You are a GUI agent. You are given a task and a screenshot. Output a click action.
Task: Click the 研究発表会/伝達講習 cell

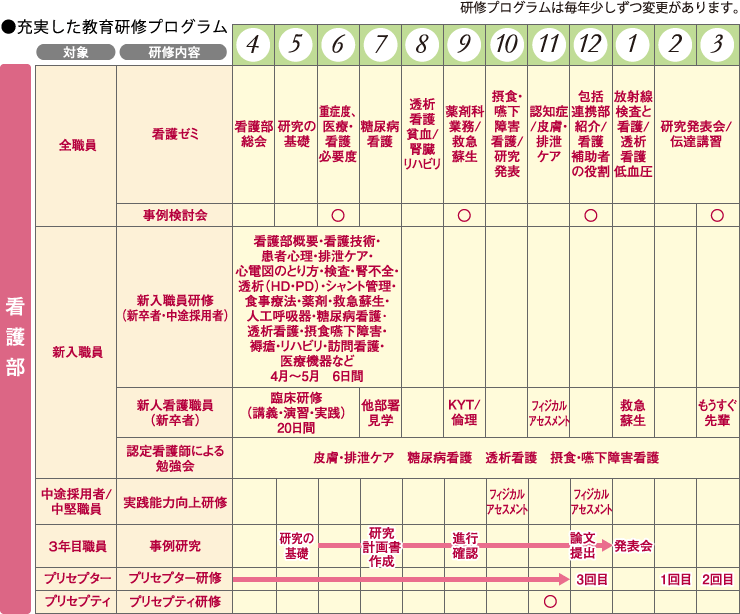(x=696, y=134)
